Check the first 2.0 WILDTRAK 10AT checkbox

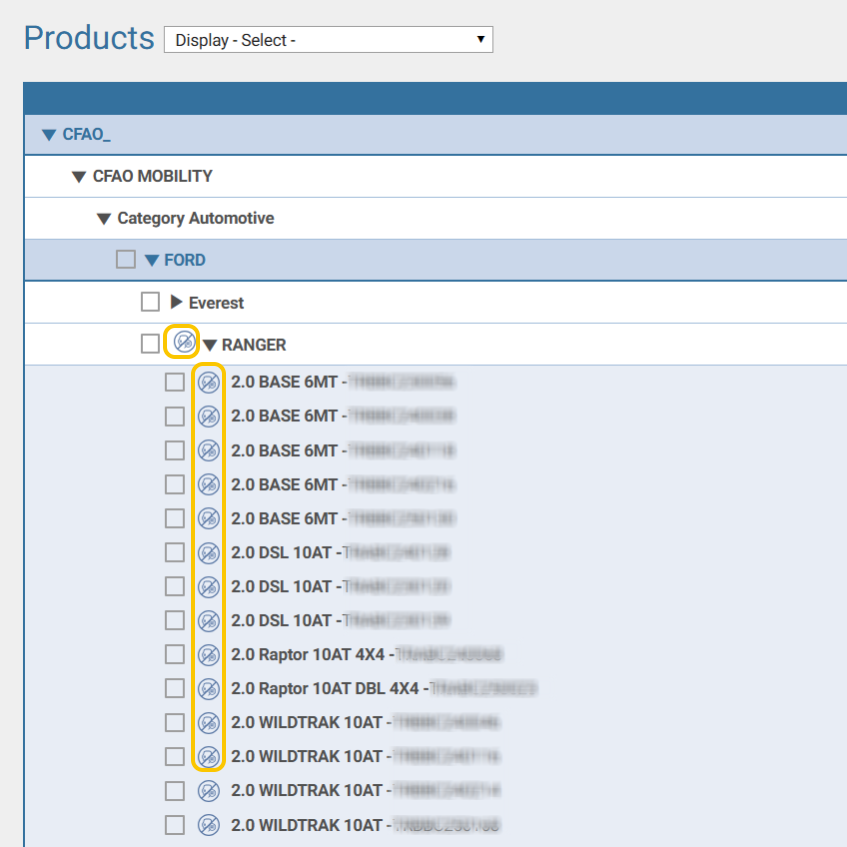(174, 723)
